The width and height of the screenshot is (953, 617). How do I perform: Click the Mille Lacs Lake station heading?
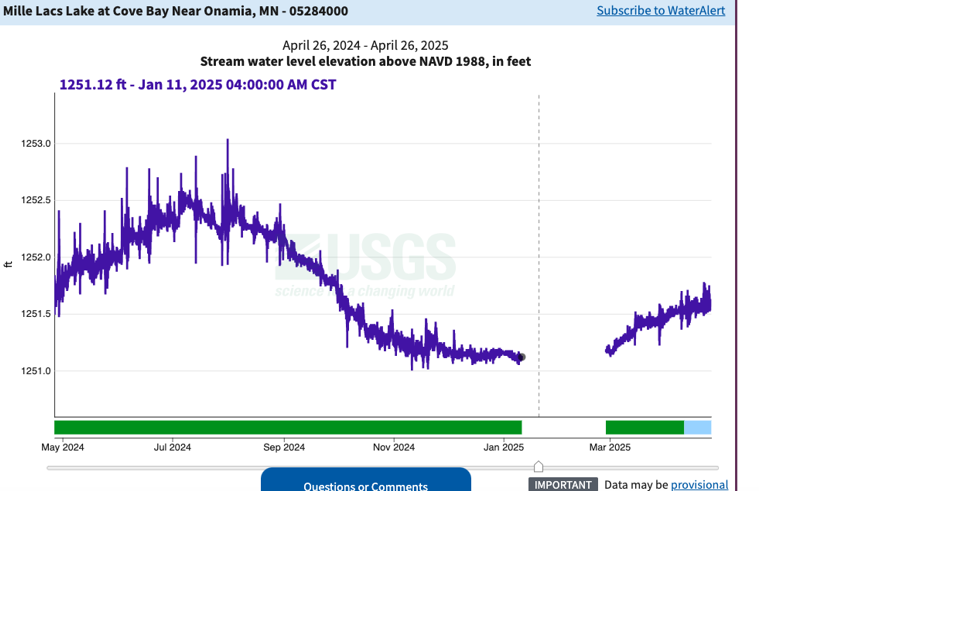[x=176, y=11]
